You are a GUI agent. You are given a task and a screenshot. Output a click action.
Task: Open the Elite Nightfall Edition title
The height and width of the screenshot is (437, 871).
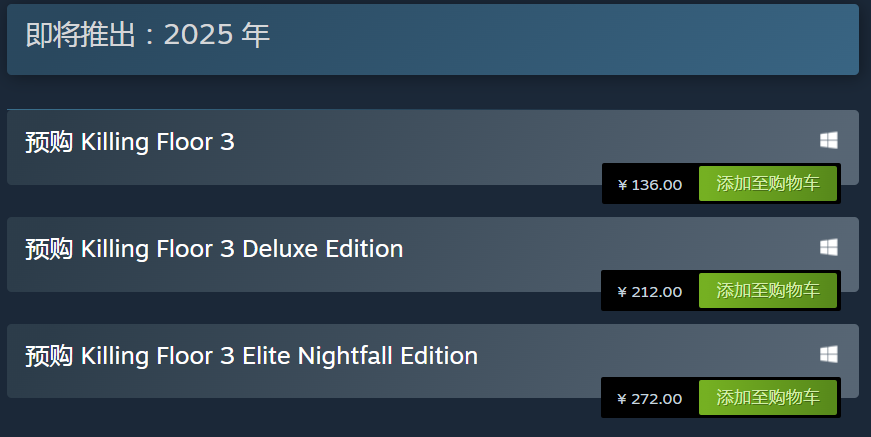coord(251,355)
